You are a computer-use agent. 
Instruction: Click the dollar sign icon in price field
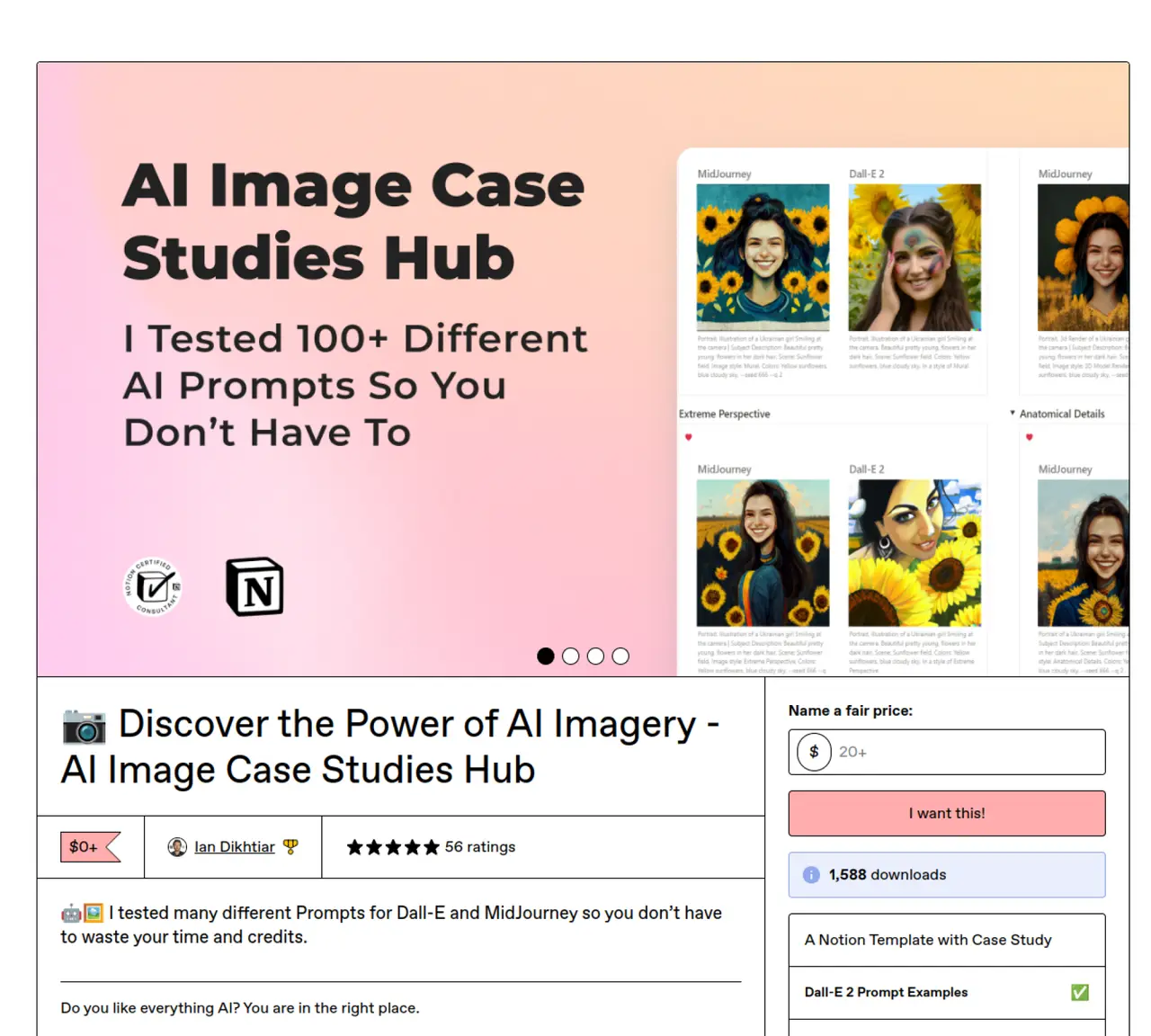[814, 752]
